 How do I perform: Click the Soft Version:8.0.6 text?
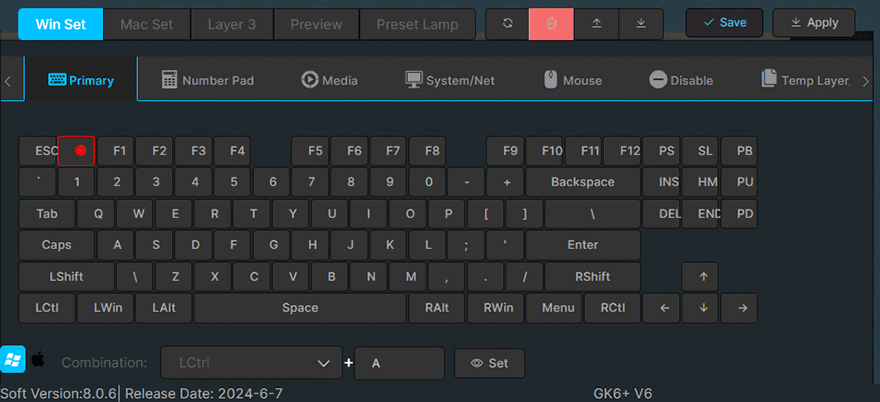click(x=58, y=394)
